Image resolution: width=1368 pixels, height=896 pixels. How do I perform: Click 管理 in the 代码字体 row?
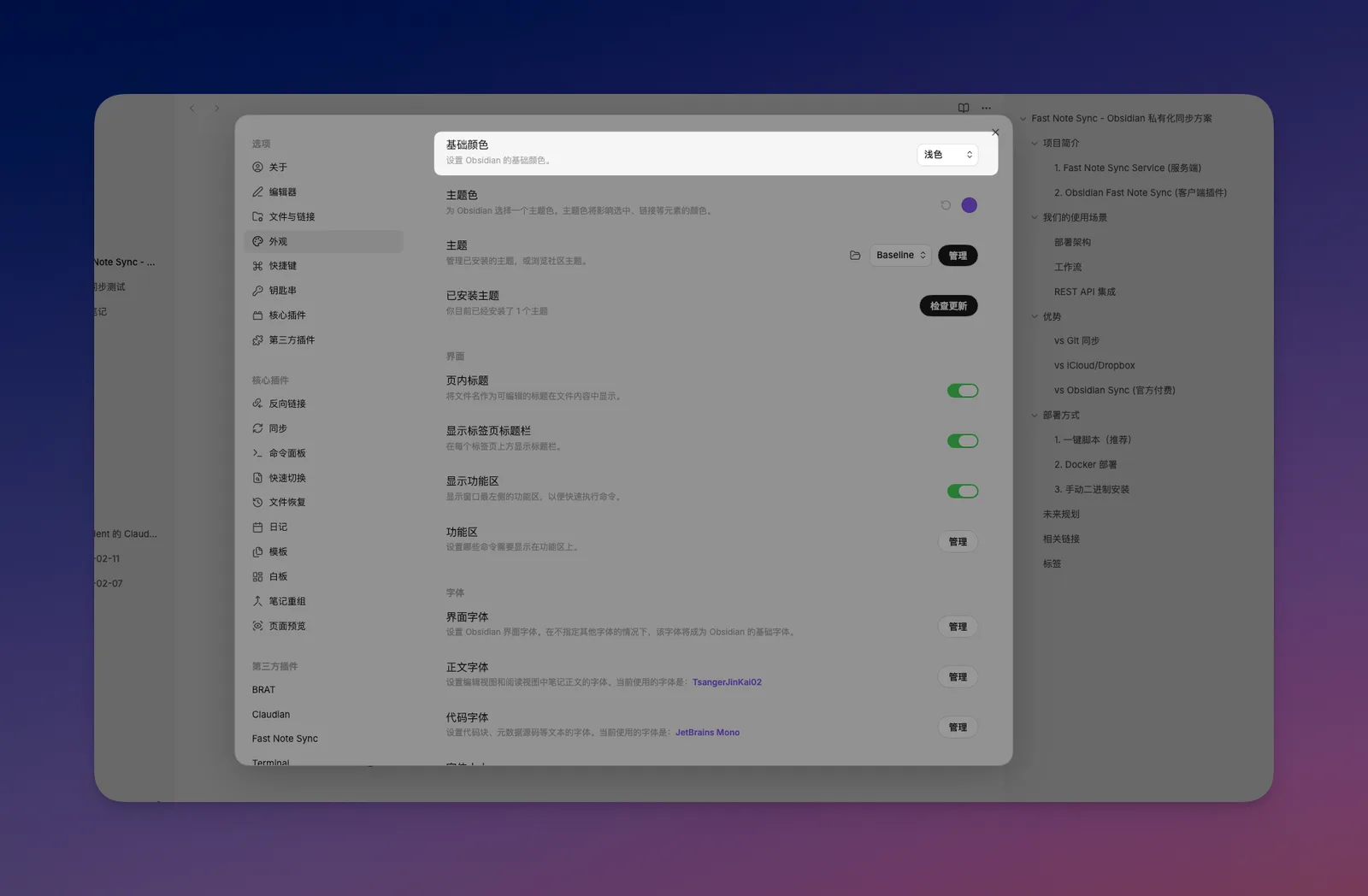pyautogui.click(x=958, y=728)
